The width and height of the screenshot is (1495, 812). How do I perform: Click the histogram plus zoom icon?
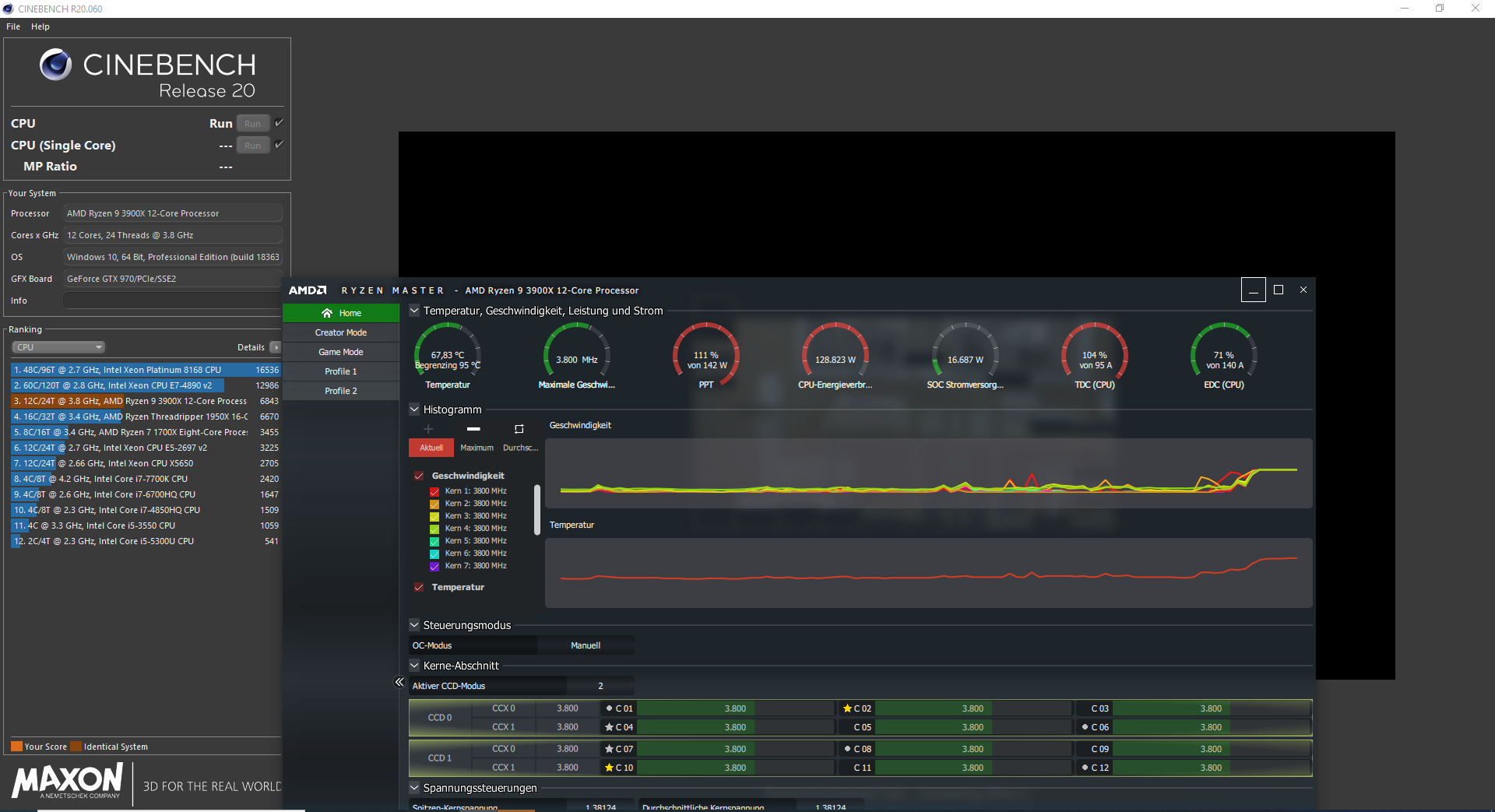(x=428, y=429)
